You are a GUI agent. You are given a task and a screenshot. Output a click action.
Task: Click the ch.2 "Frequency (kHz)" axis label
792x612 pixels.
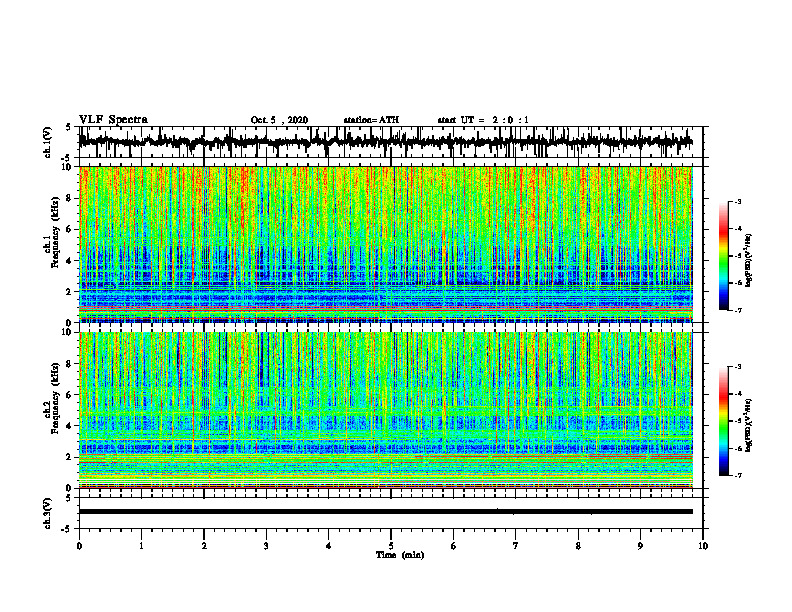[55, 398]
